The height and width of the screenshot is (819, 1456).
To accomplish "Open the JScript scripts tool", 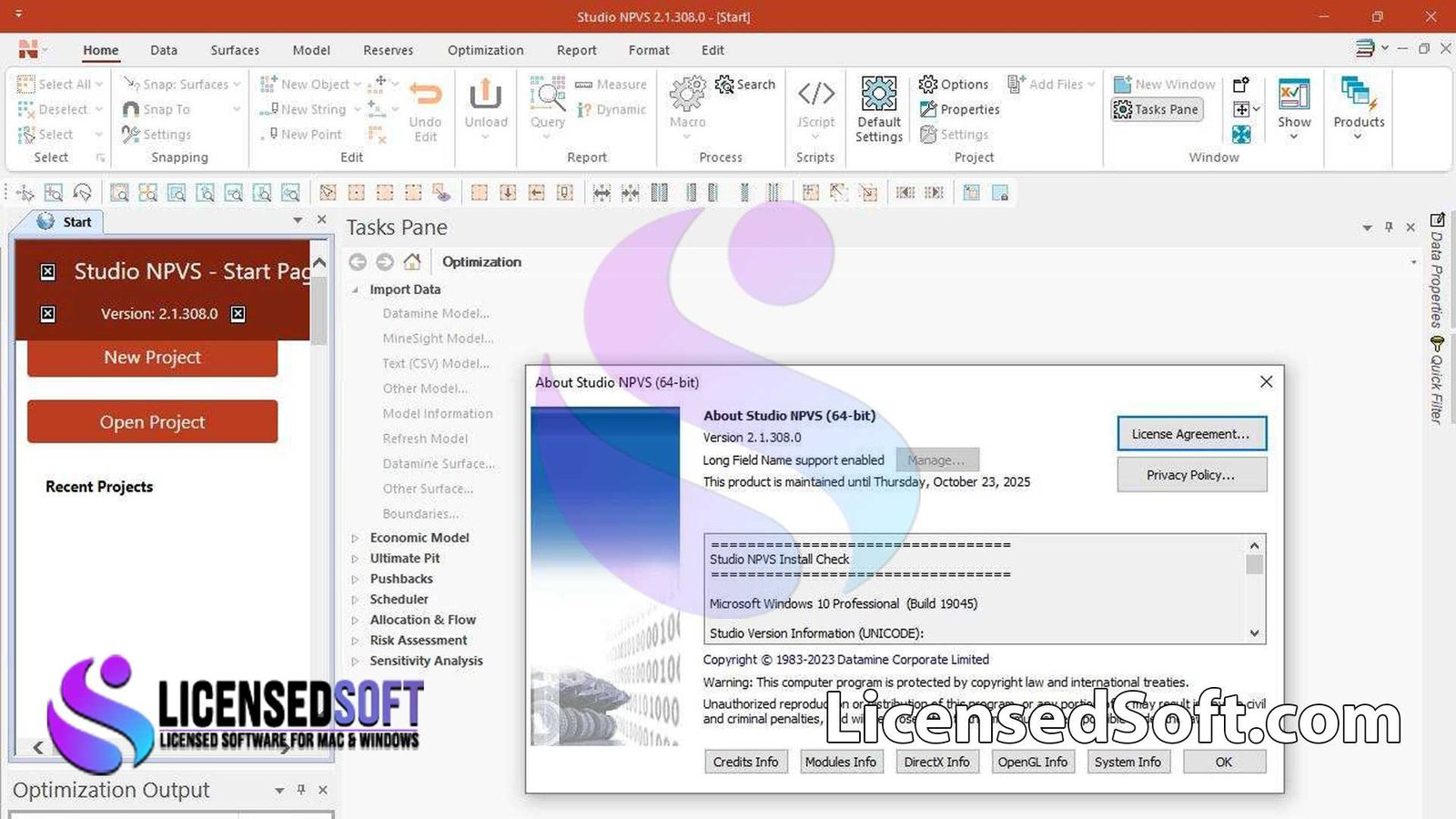I will tap(815, 94).
